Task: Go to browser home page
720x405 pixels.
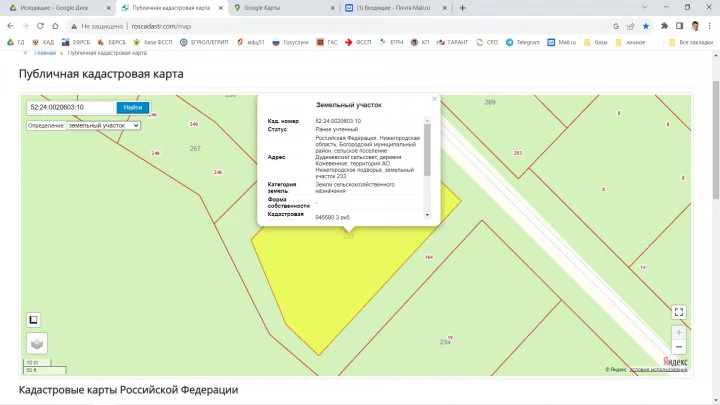Action: pyautogui.click(x=55, y=26)
